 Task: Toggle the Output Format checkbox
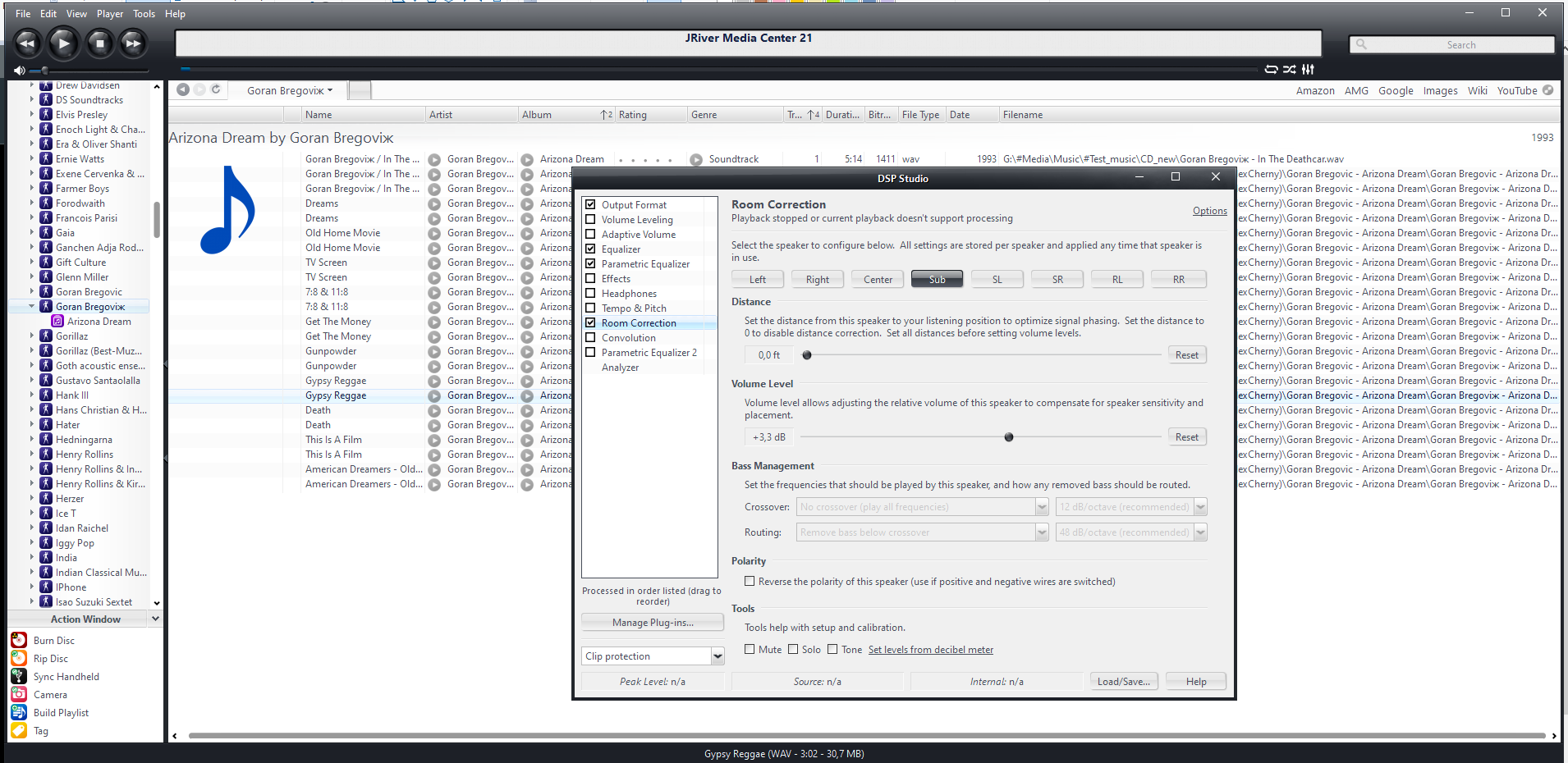pos(590,204)
